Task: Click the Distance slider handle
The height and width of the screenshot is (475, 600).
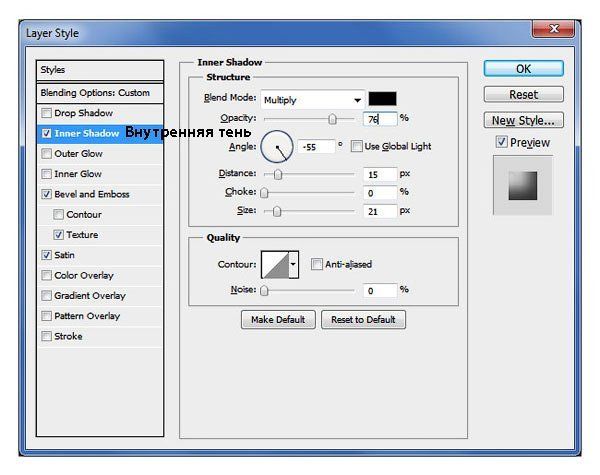Action: coord(278,175)
